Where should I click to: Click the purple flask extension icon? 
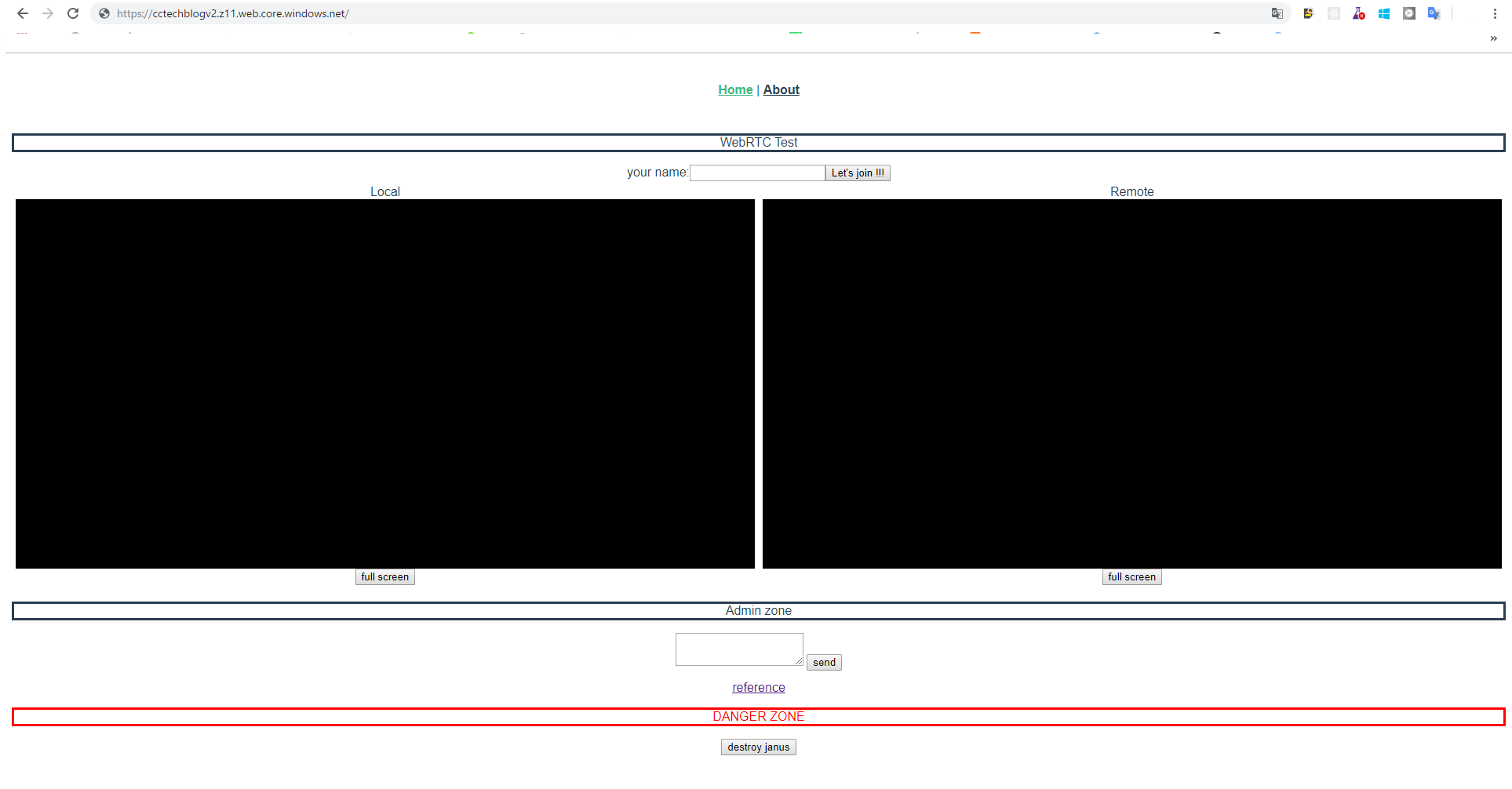pyautogui.click(x=1358, y=13)
